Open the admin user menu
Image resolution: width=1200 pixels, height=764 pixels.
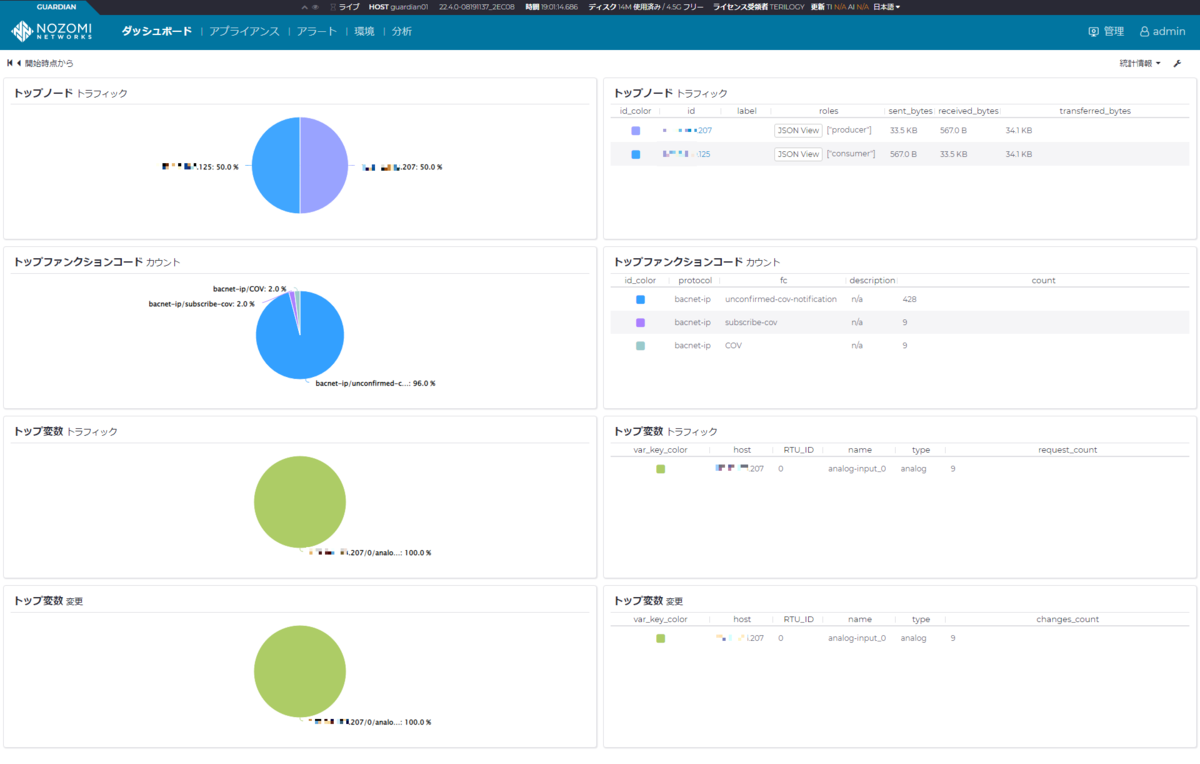pos(1162,32)
